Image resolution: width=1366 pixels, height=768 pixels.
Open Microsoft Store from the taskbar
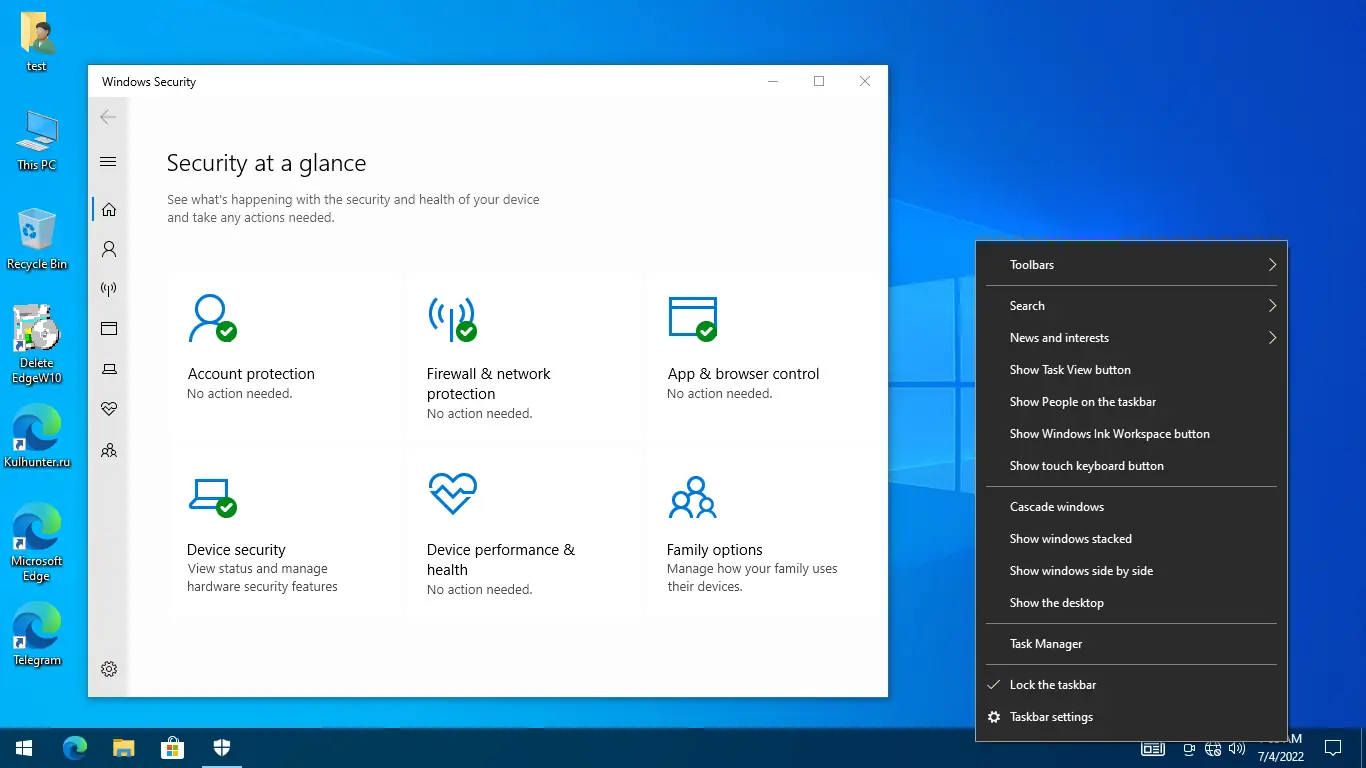[x=173, y=748]
